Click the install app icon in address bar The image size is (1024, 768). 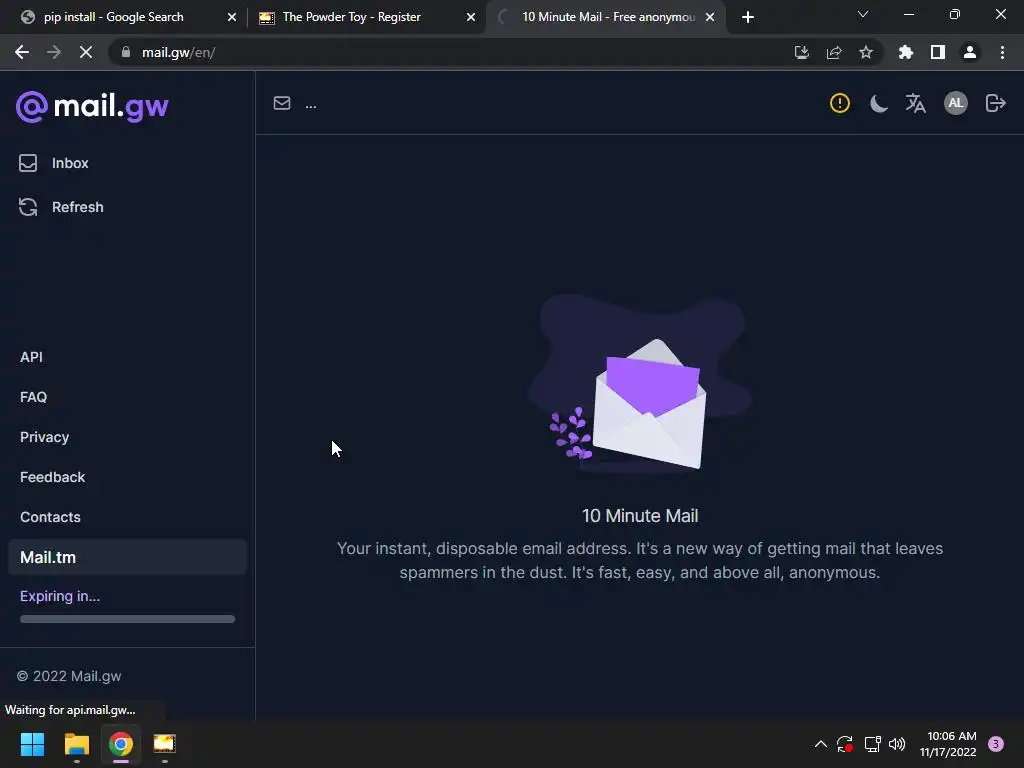[801, 52]
